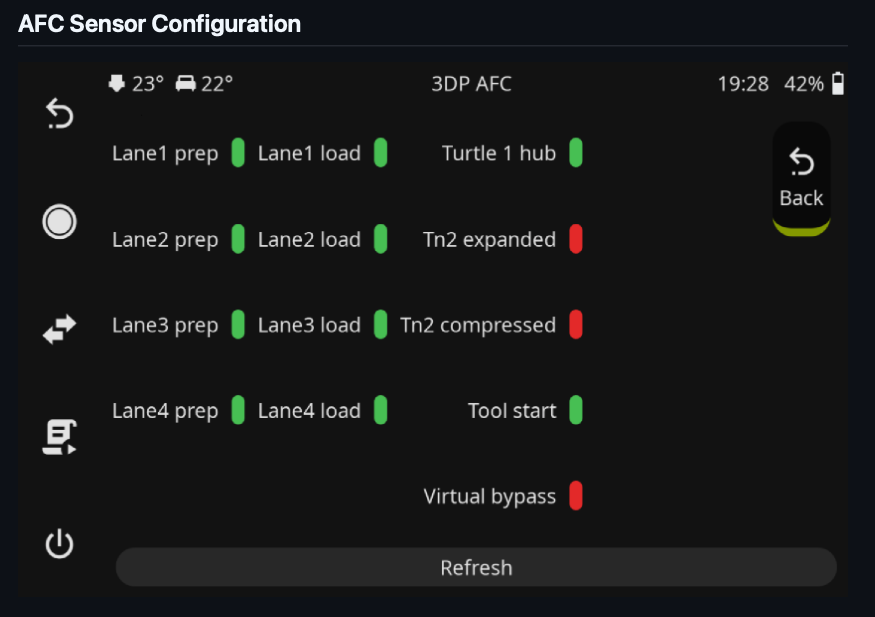The height and width of the screenshot is (617, 875).
Task: Click the Lane2 load sensor indicator
Action: point(381,239)
